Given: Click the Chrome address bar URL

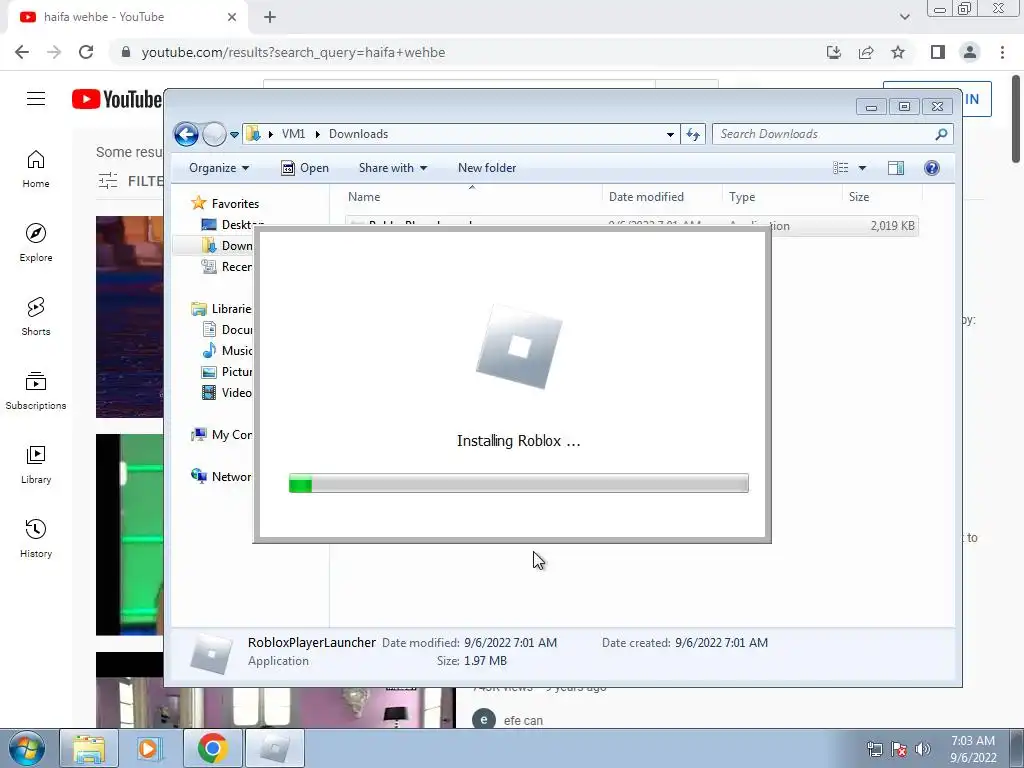Looking at the screenshot, I should click(293, 52).
